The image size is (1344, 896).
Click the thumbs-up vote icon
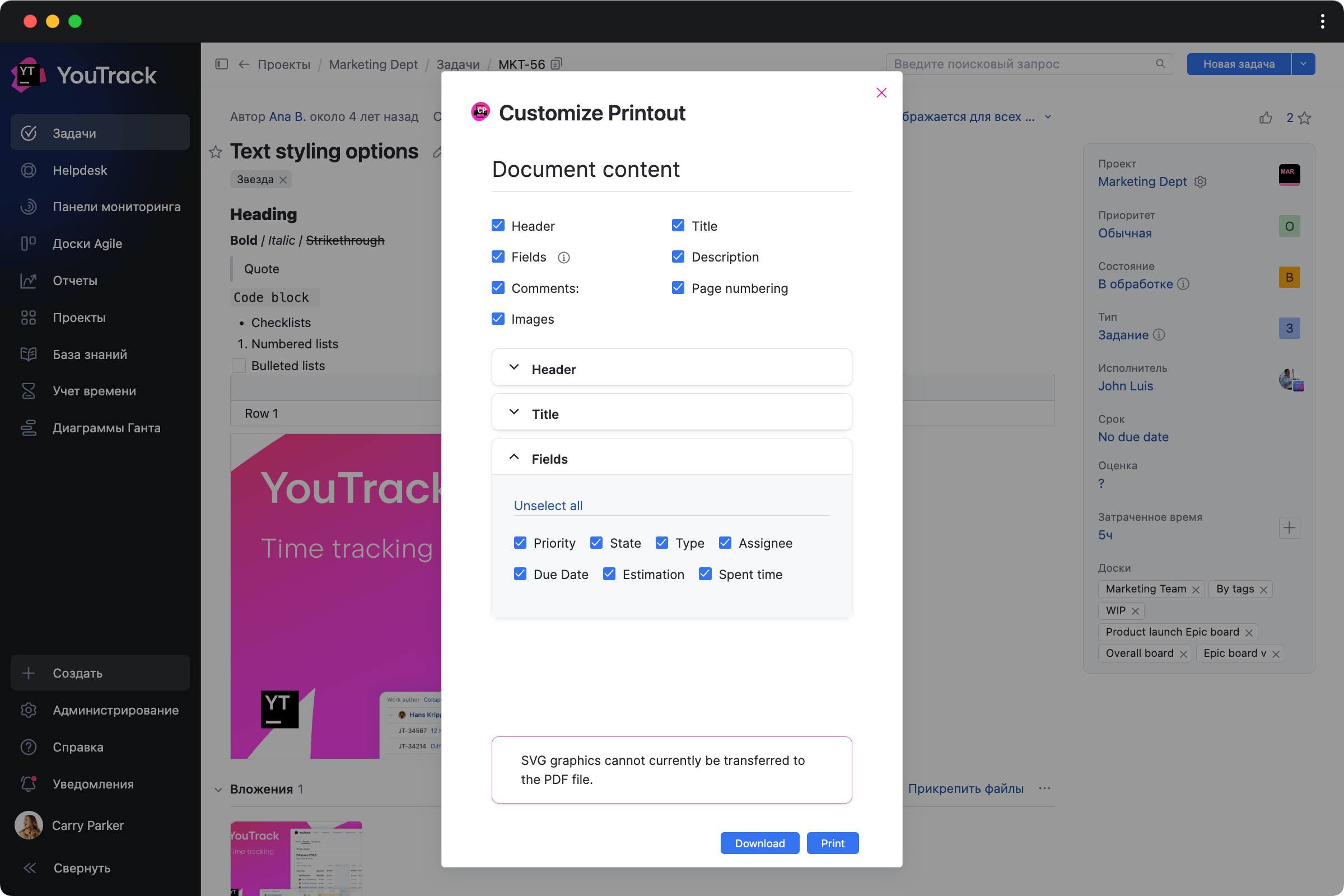coord(1265,118)
